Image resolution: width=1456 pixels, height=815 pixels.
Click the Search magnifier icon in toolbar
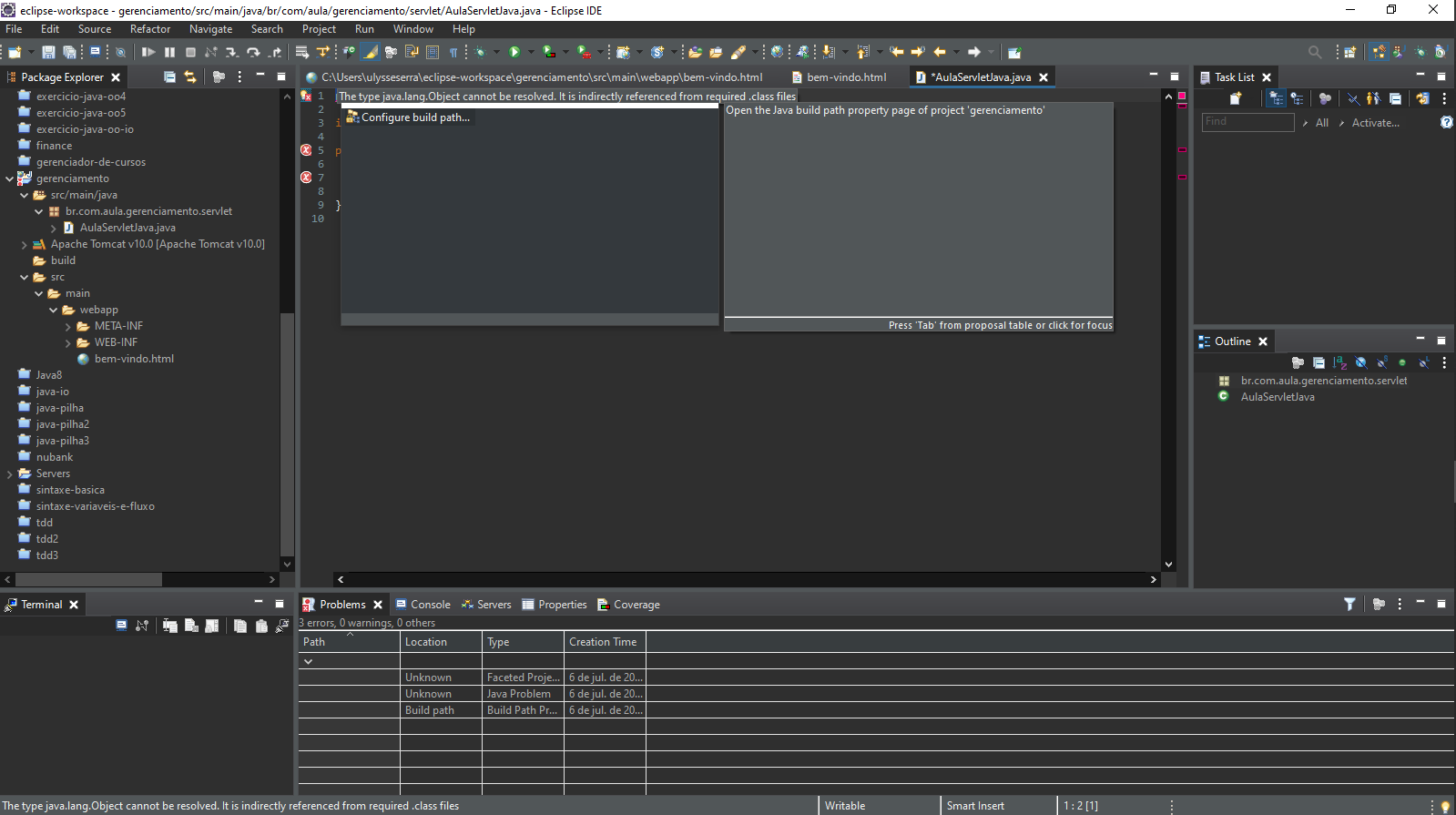click(1315, 53)
